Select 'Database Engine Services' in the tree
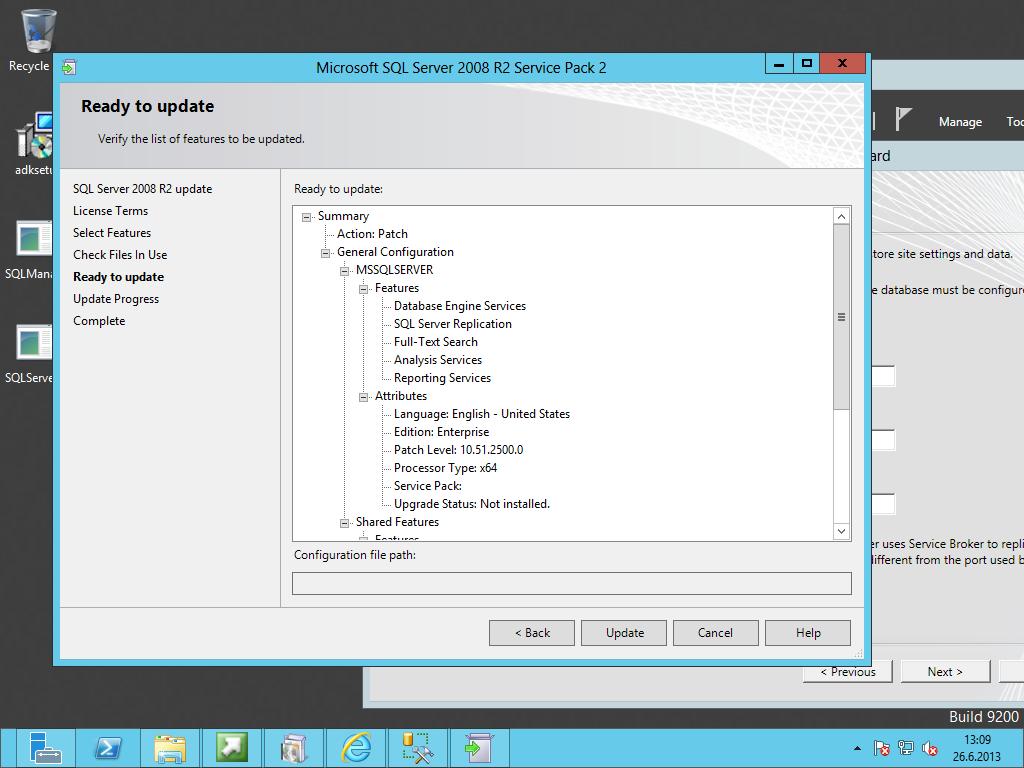 pyautogui.click(x=460, y=306)
